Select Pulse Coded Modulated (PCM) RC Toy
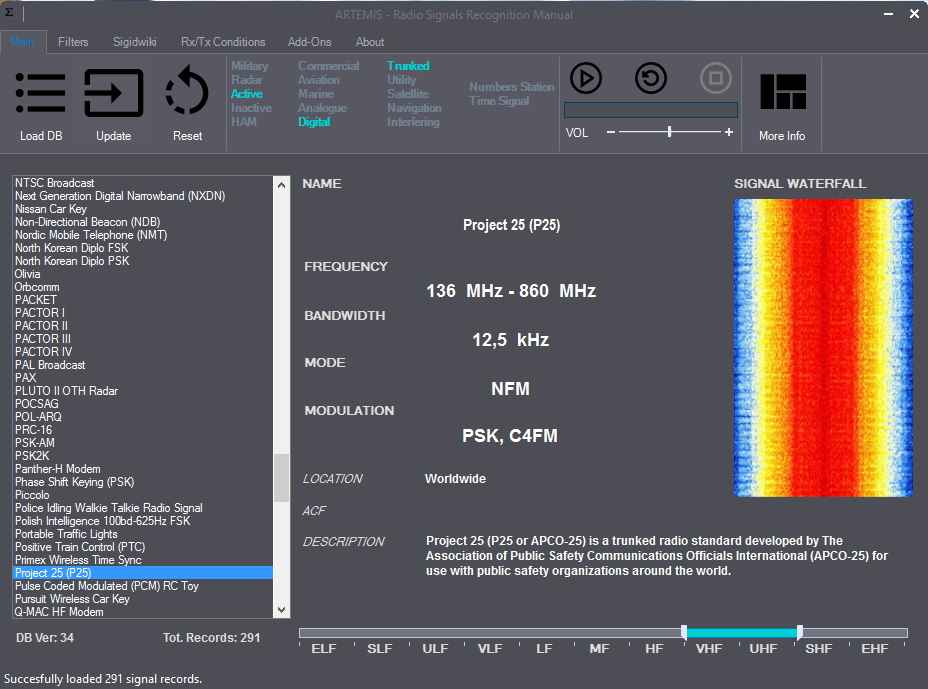This screenshot has height=689, width=928. 143,586
